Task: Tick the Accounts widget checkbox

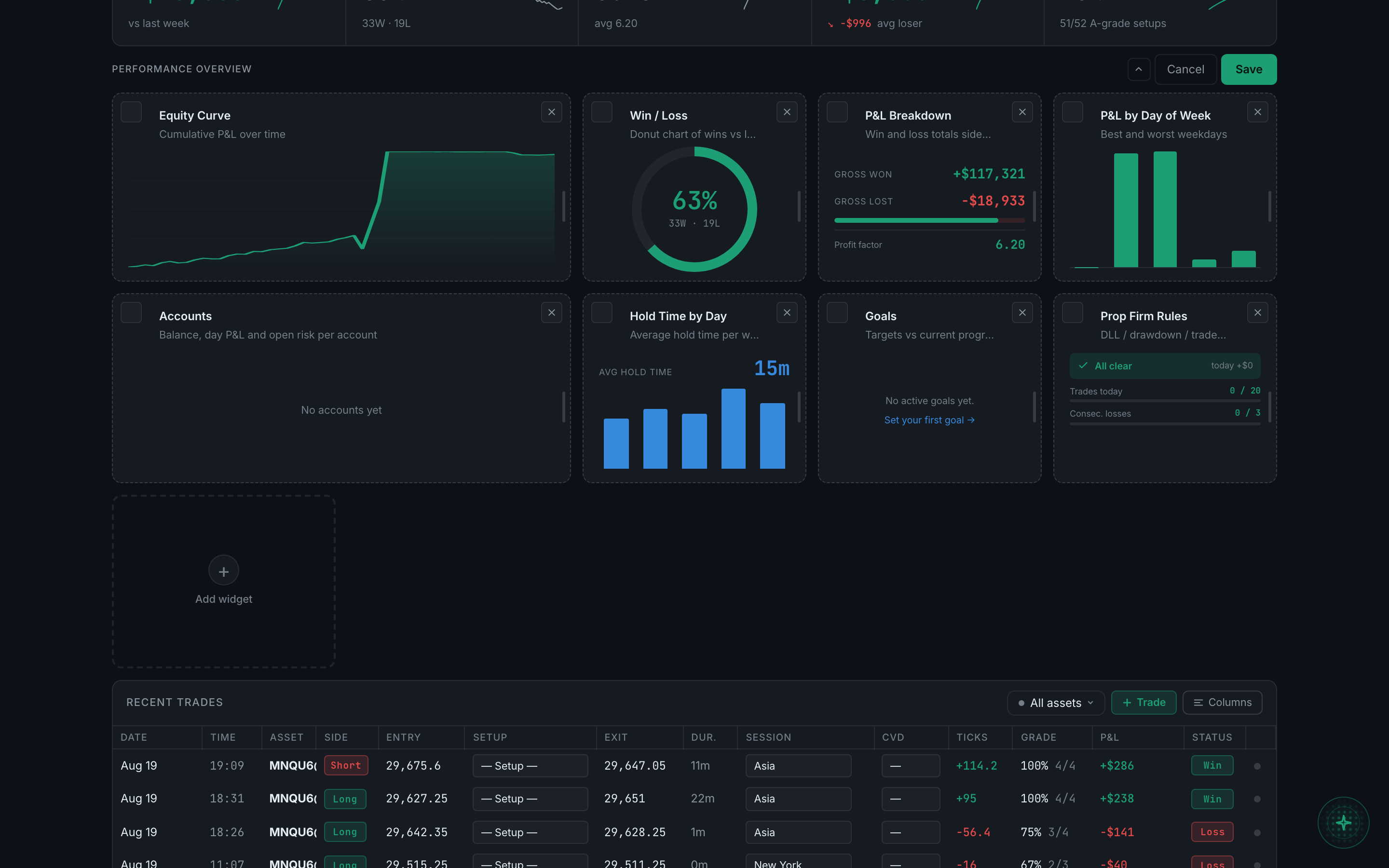Action: [x=131, y=312]
